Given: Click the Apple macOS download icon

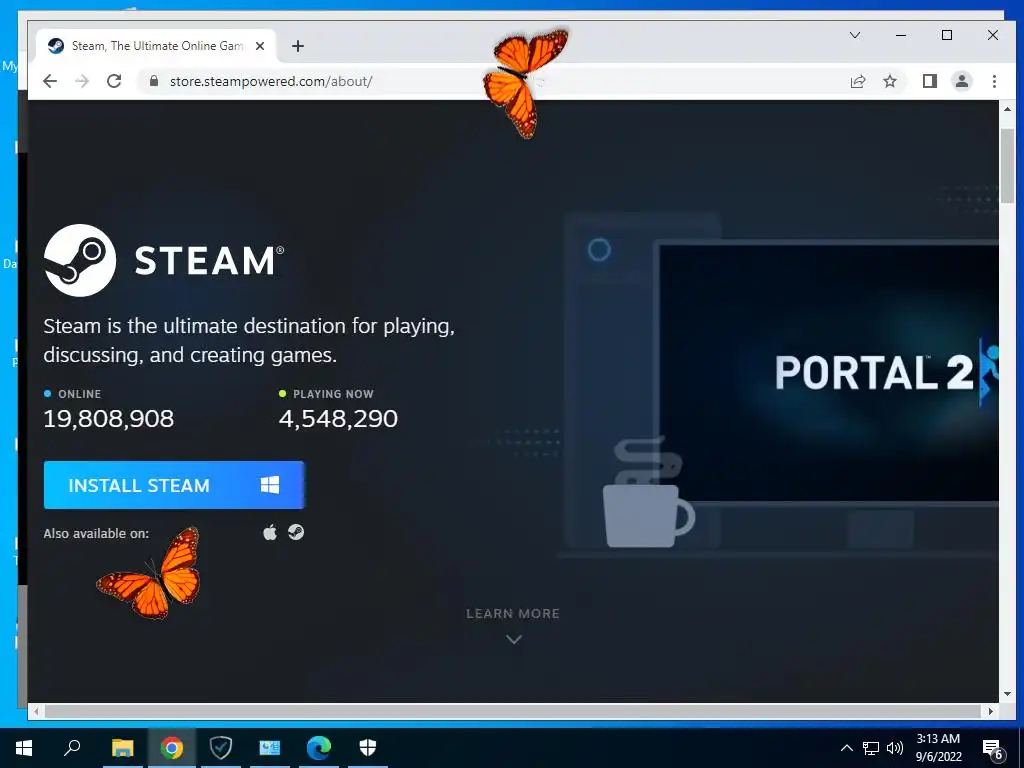Looking at the screenshot, I should (270, 533).
